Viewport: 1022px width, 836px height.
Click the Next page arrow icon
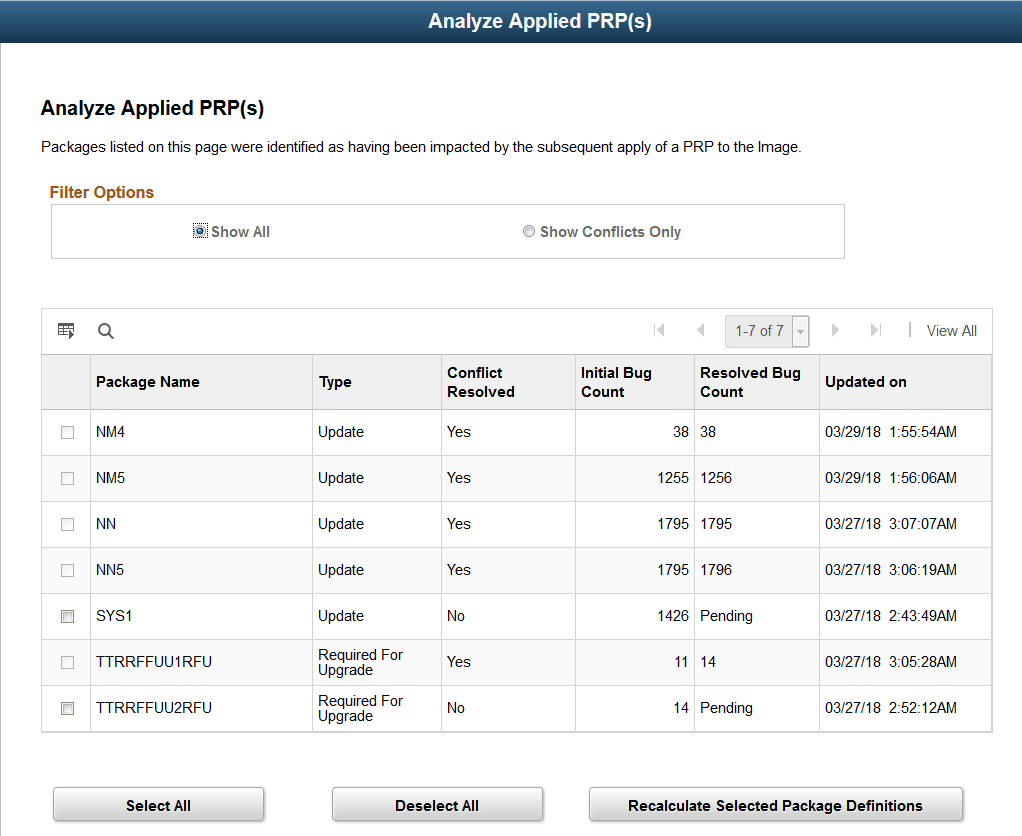click(x=835, y=330)
